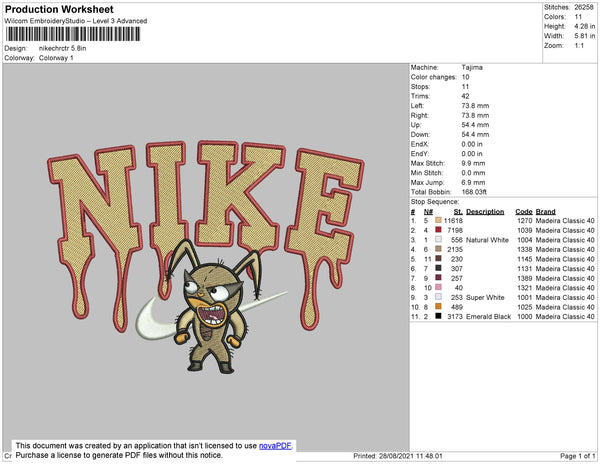600x464 pixels.
Task: Click the Height value '4.28 in'
Action: (x=585, y=26)
